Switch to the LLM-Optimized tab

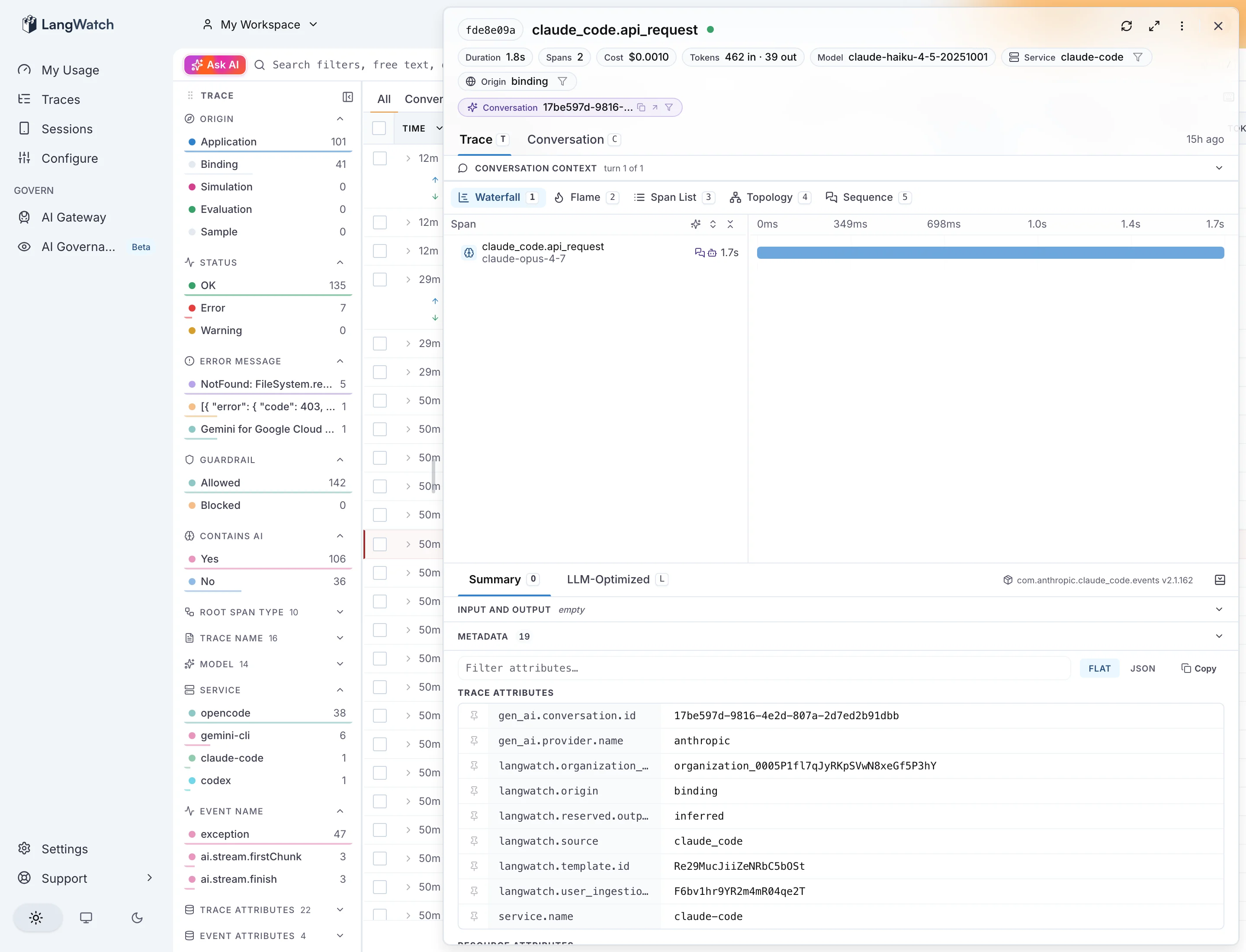[617, 580]
